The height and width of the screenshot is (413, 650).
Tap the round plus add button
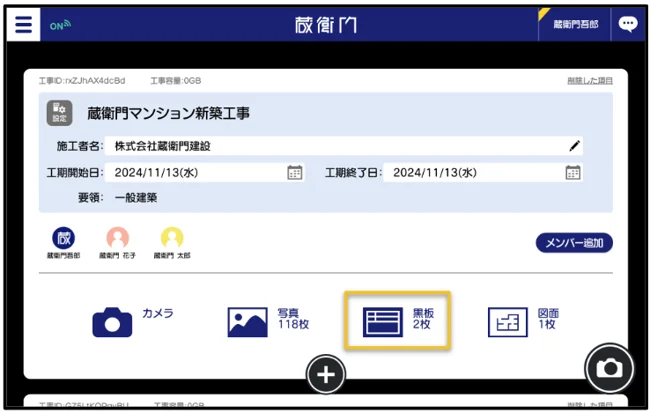tap(326, 375)
